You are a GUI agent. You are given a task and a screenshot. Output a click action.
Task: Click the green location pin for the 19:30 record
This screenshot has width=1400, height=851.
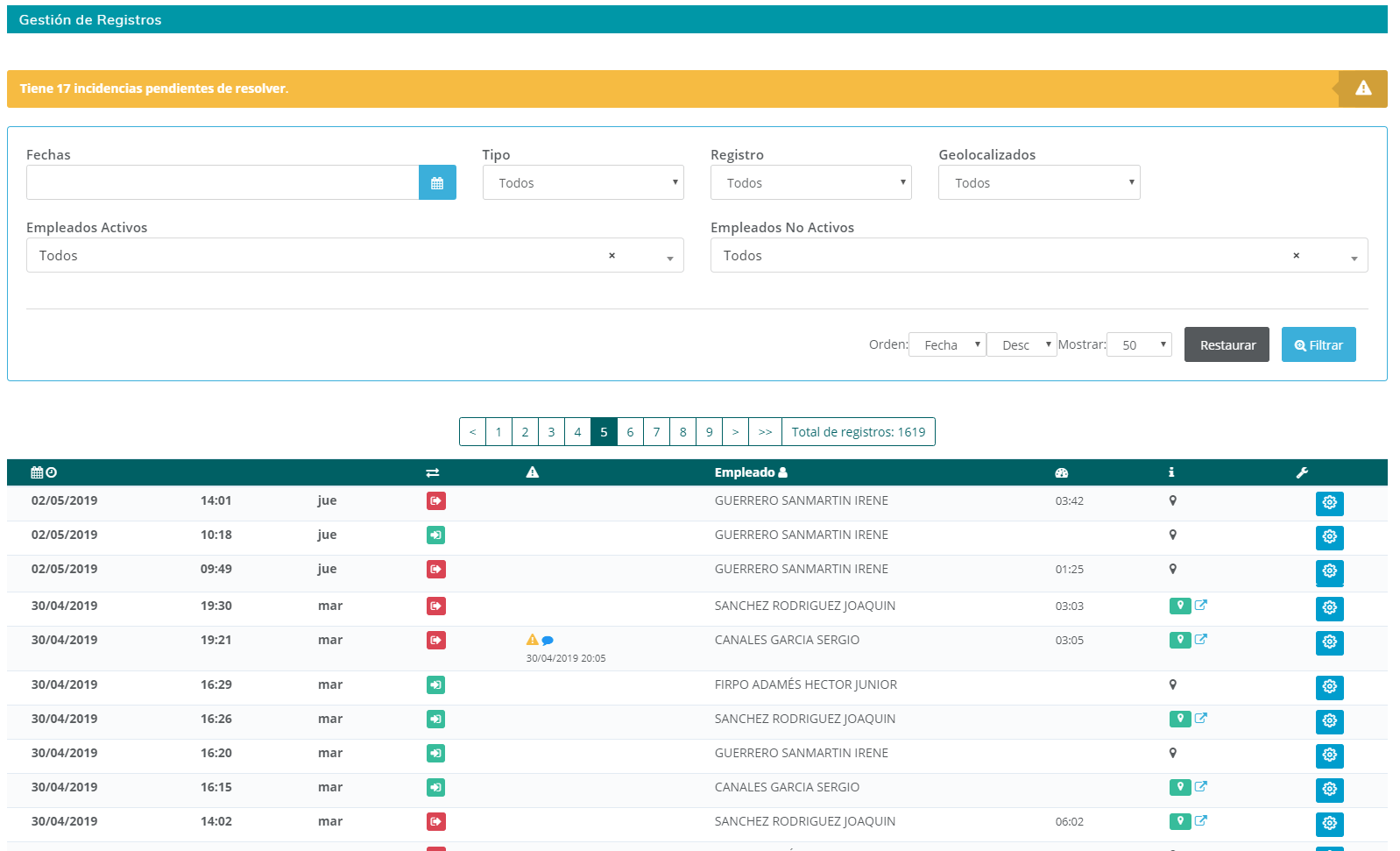[1180, 606]
